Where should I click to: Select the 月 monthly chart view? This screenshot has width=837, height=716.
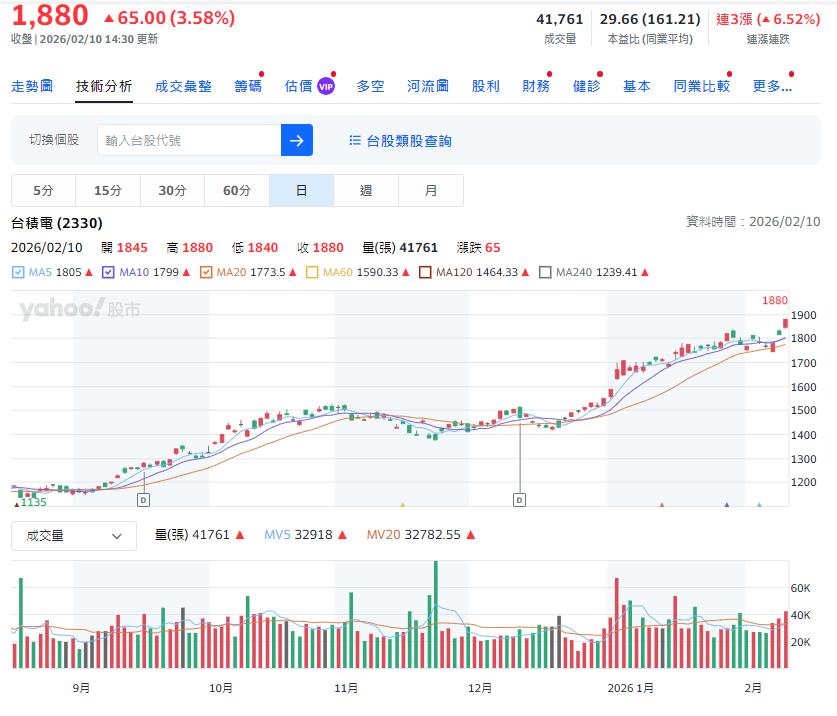tap(430, 190)
